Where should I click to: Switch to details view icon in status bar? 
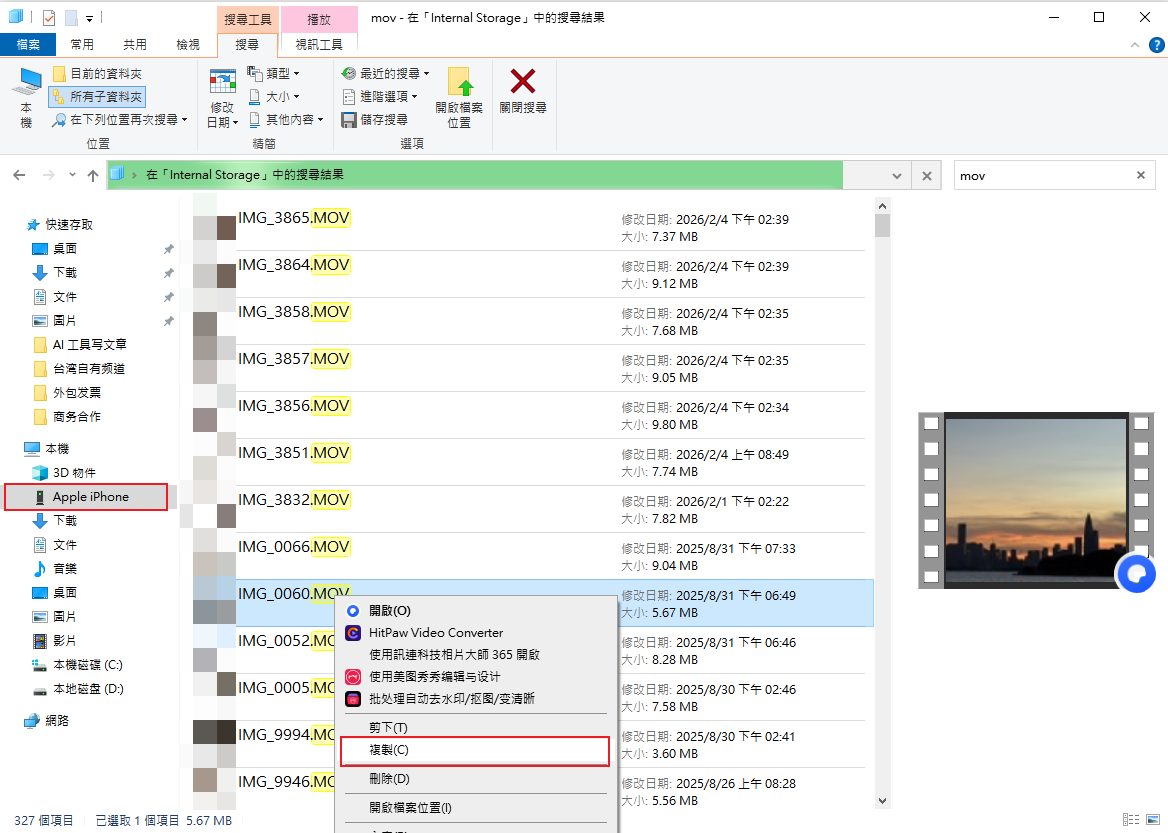pos(1132,820)
